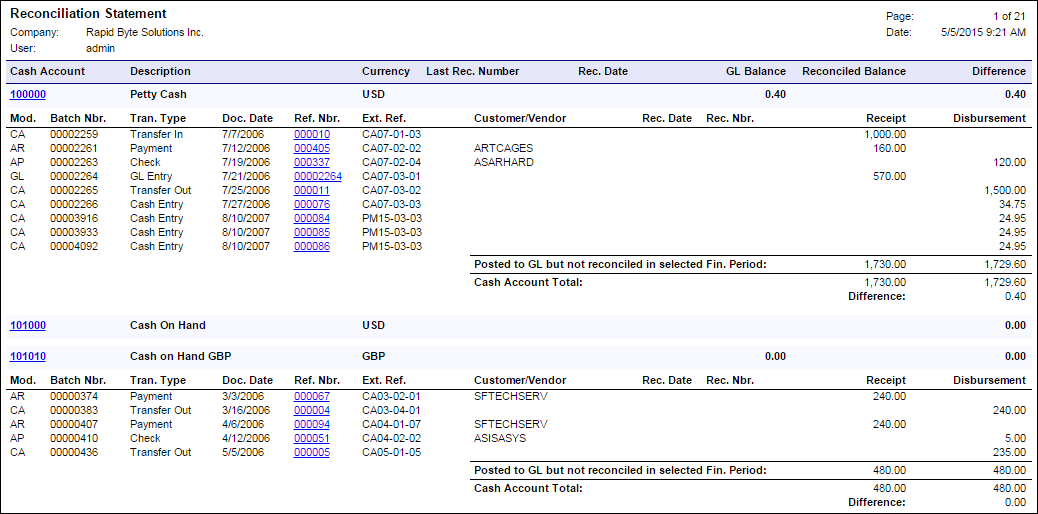Open cash account 101000 link
1038x514 pixels.
[28, 325]
